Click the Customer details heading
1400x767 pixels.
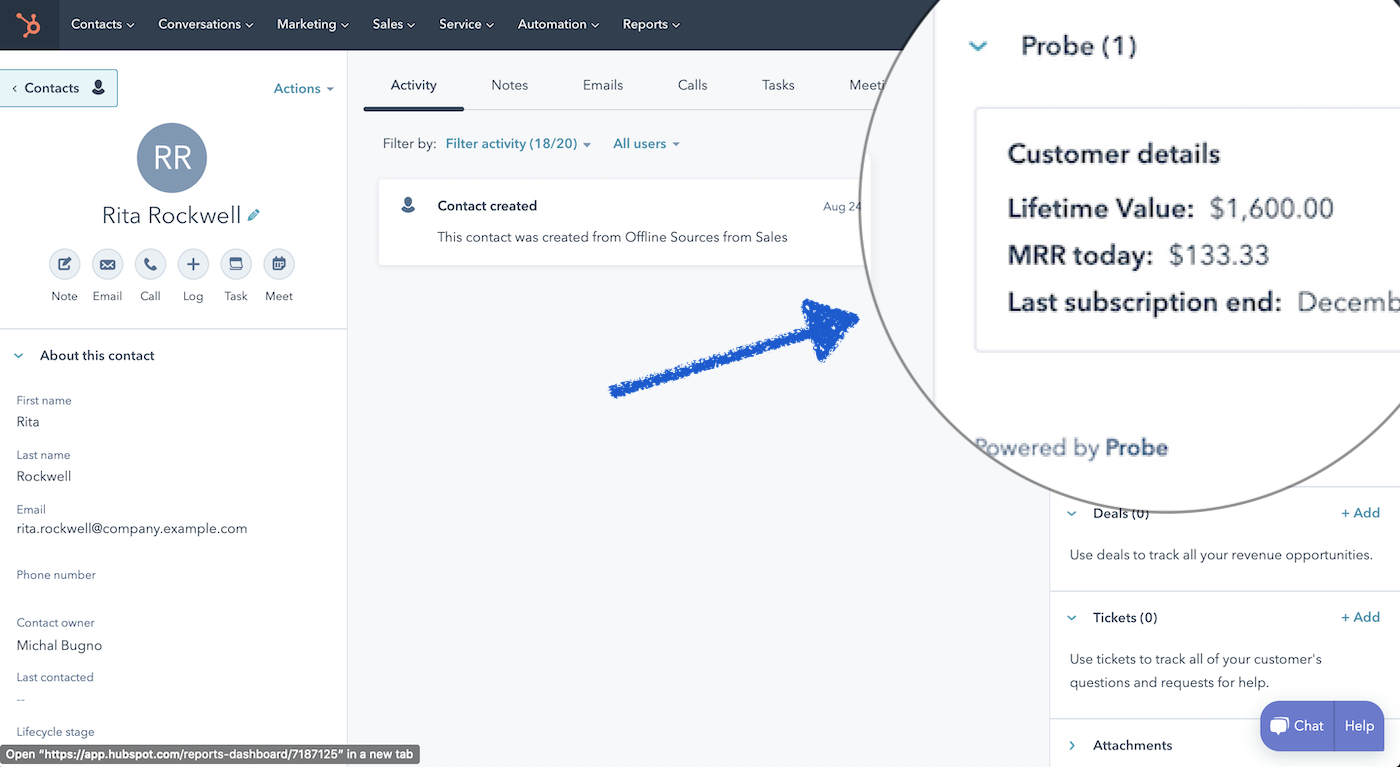(x=1114, y=154)
